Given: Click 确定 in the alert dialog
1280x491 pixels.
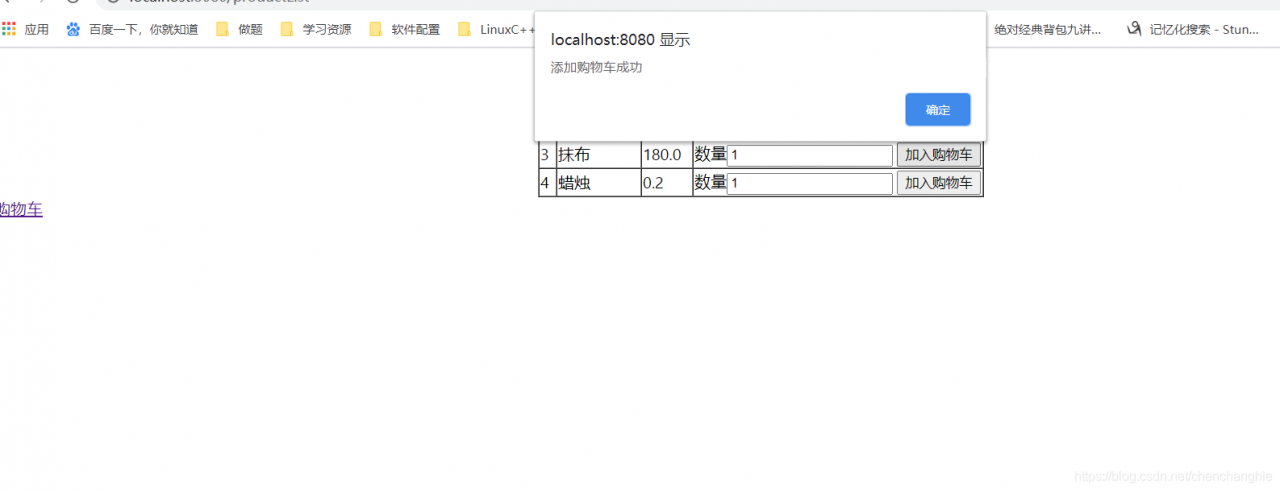Looking at the screenshot, I should coord(937,110).
